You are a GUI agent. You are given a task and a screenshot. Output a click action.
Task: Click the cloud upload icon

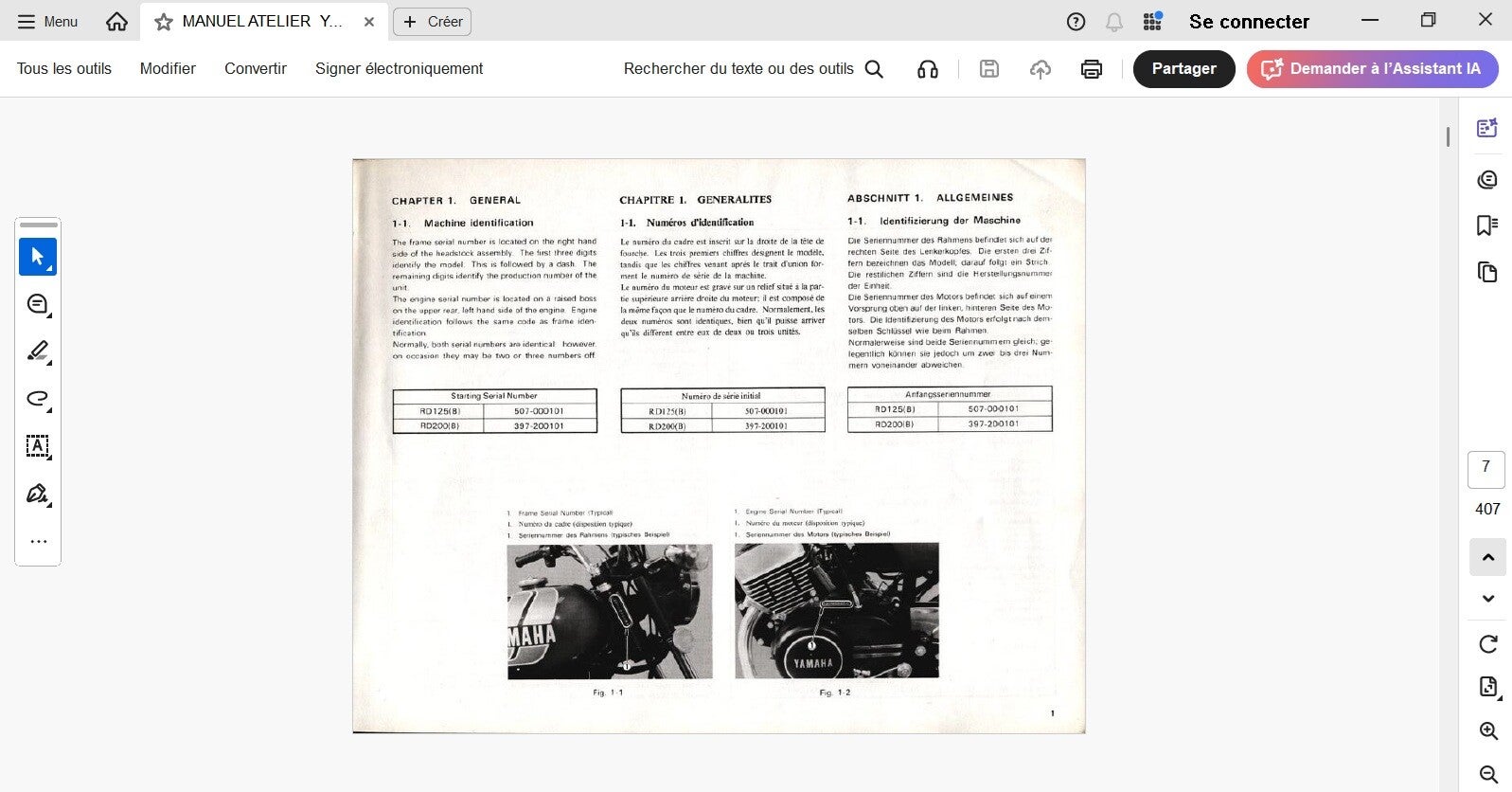[1041, 69]
